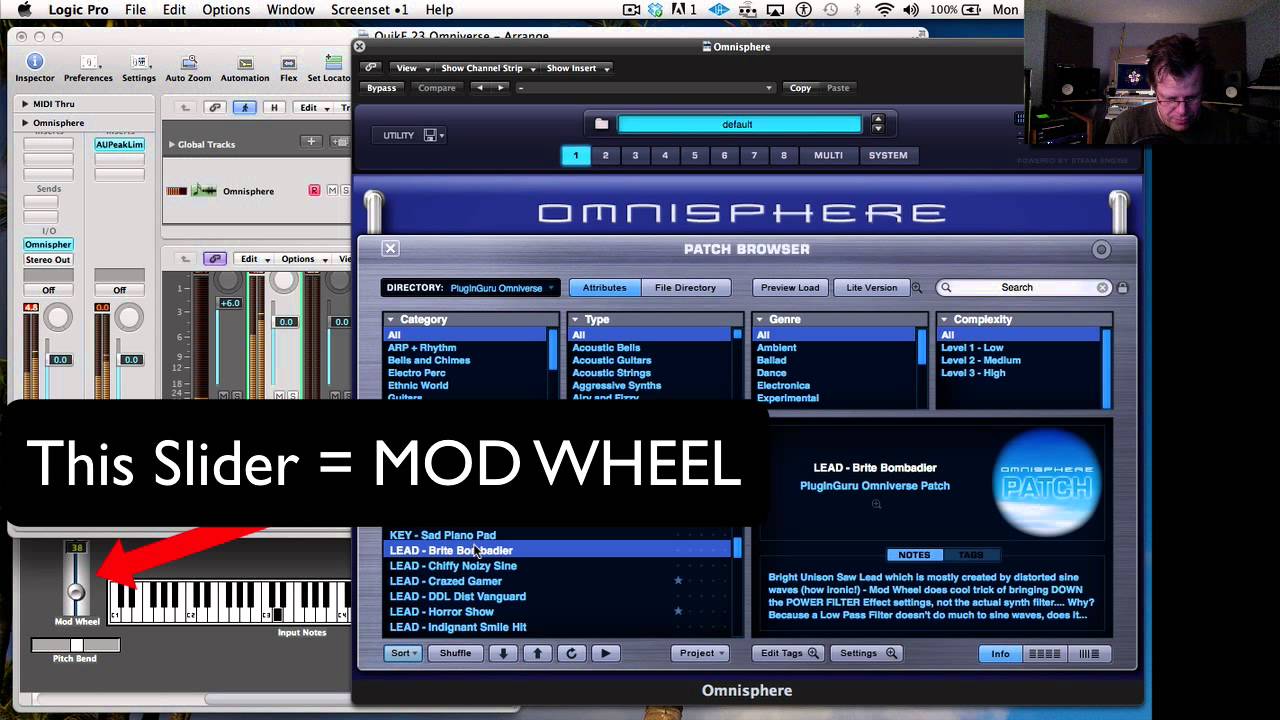
Task: Switch to the SYSTEM page tab
Action: point(888,155)
